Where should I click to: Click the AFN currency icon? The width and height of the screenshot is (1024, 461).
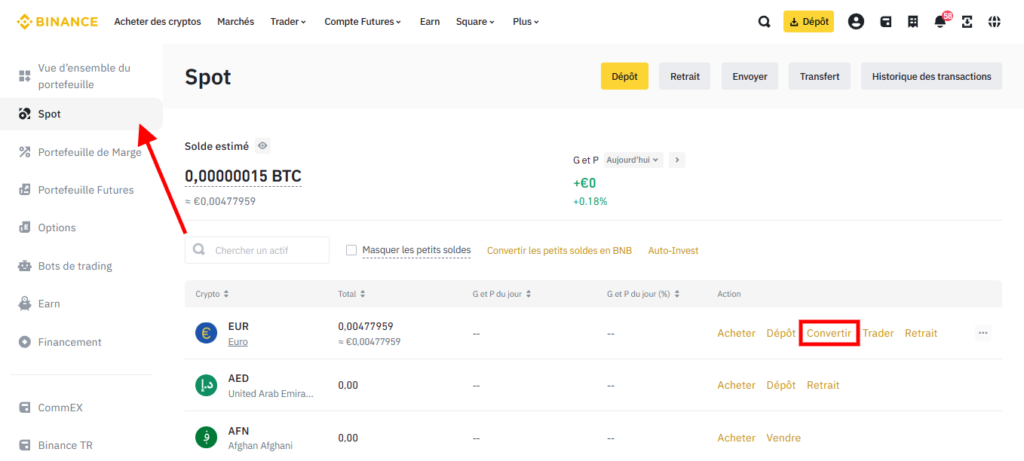coord(206,437)
